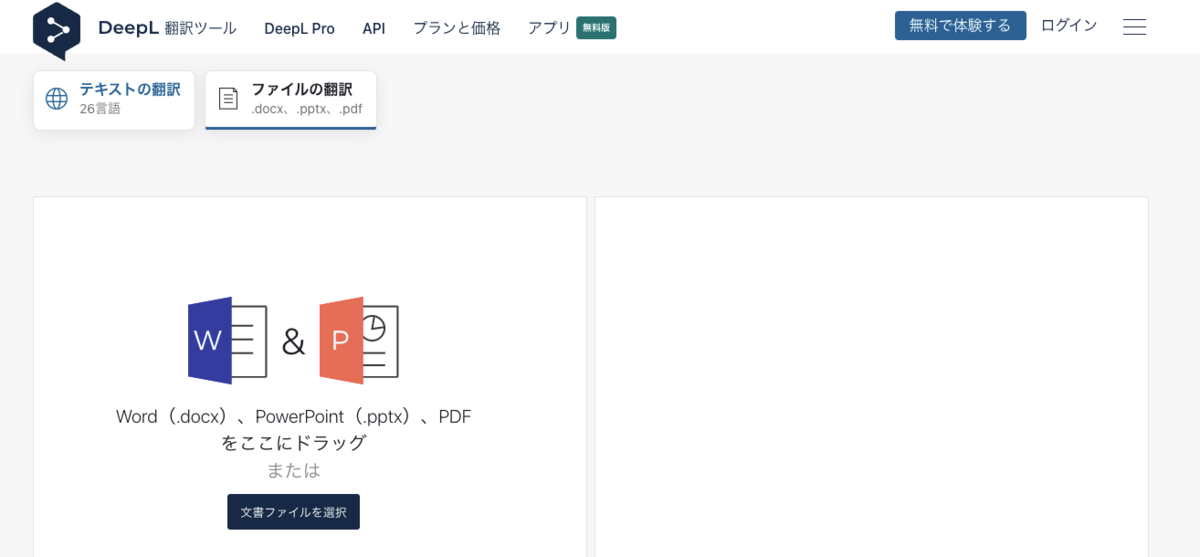Click the '.docx、.pptx、.pdf' text
This screenshot has height=557, width=1200.
point(307,109)
